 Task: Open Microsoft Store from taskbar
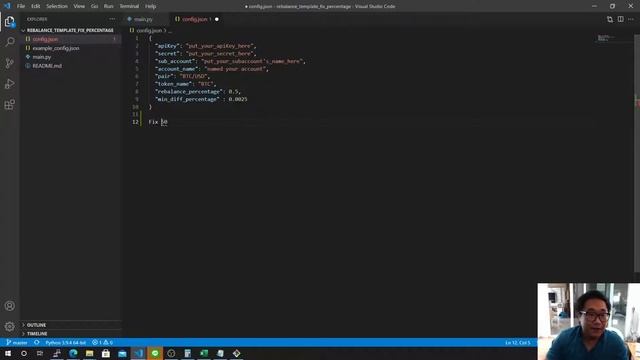[106, 353]
